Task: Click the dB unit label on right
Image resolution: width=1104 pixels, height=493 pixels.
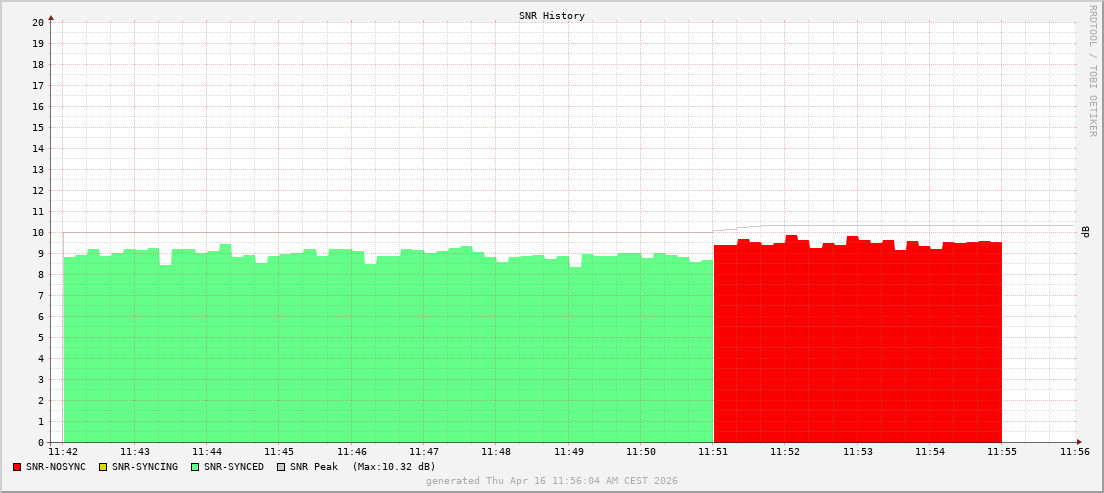Action: (1086, 232)
